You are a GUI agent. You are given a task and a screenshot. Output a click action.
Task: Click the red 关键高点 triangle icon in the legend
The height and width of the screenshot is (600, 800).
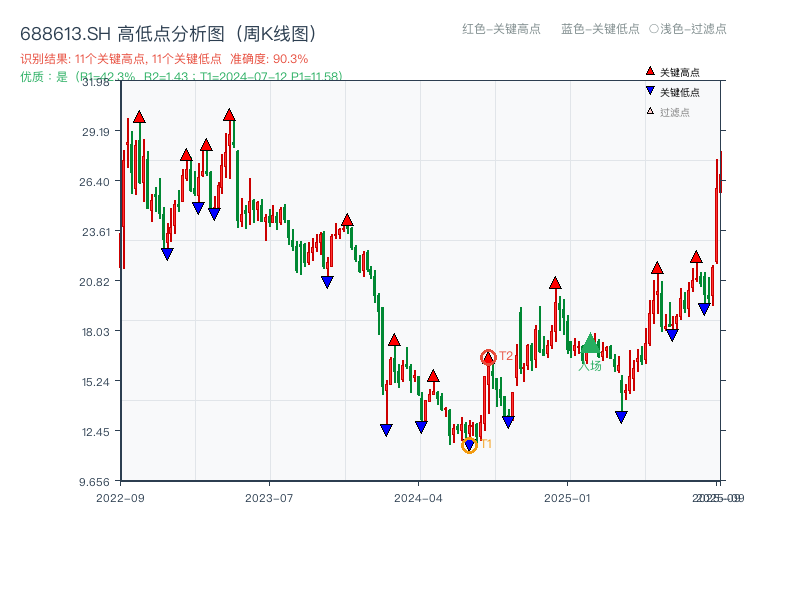click(651, 72)
